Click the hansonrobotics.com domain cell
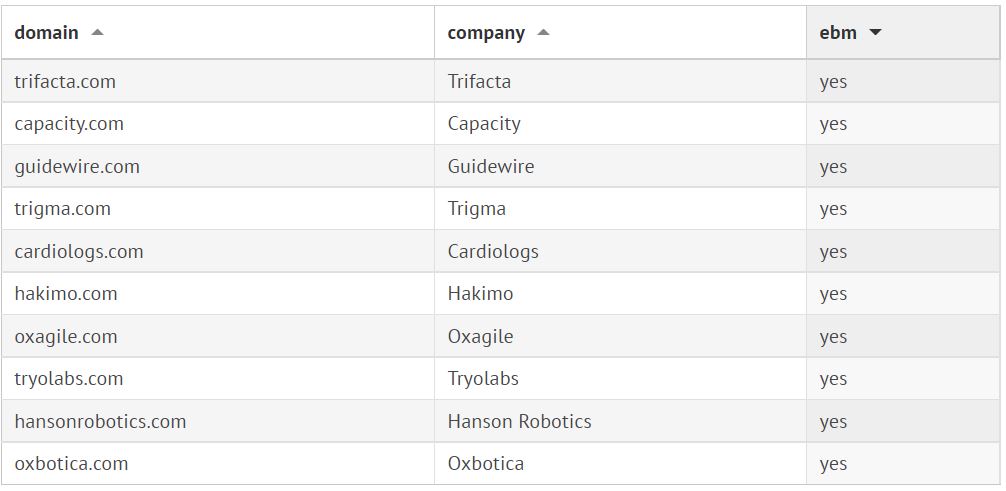This screenshot has height=491, width=1006. (x=100, y=421)
